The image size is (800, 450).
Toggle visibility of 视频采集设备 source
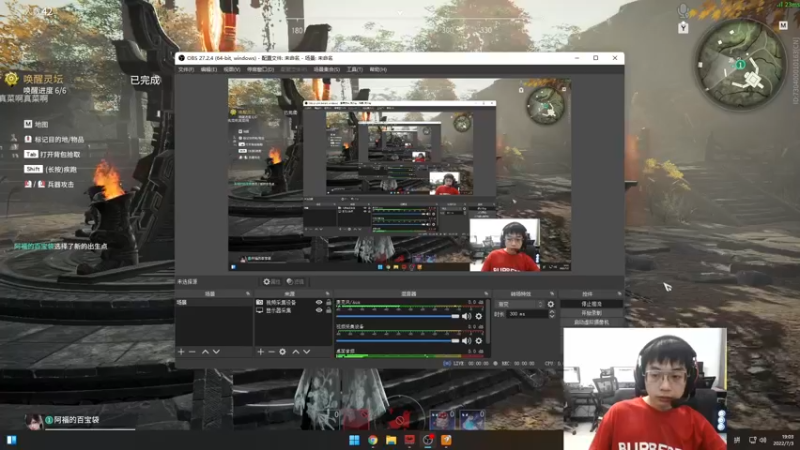(319, 303)
